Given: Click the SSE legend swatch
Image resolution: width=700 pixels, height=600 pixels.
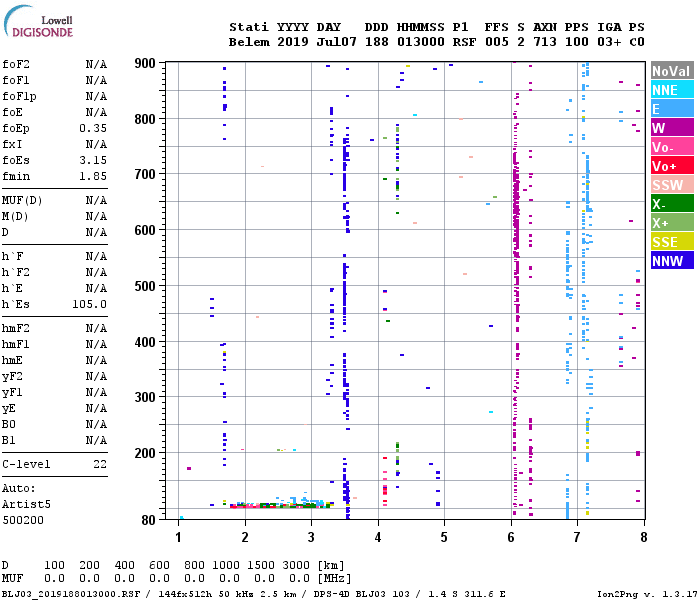Looking at the screenshot, I should pos(672,242).
